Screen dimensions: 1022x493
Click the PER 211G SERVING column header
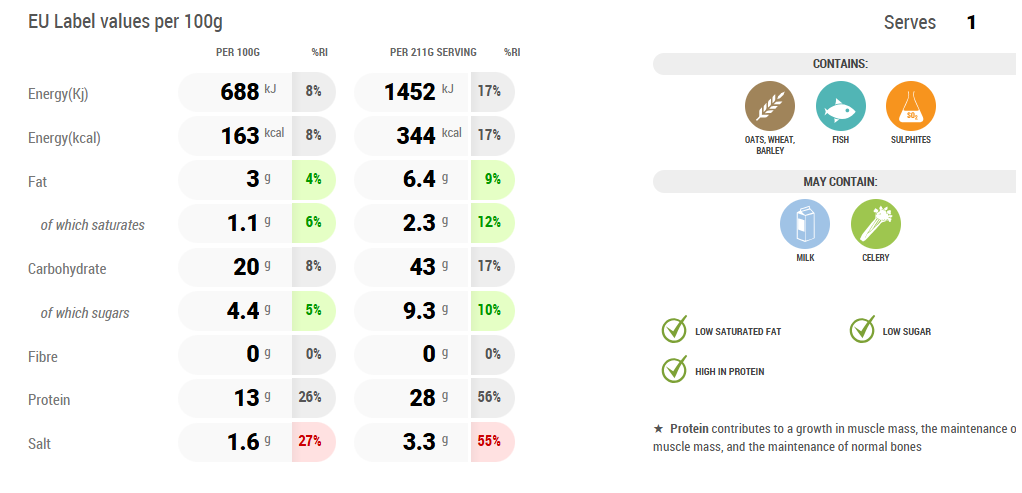pyautogui.click(x=433, y=52)
